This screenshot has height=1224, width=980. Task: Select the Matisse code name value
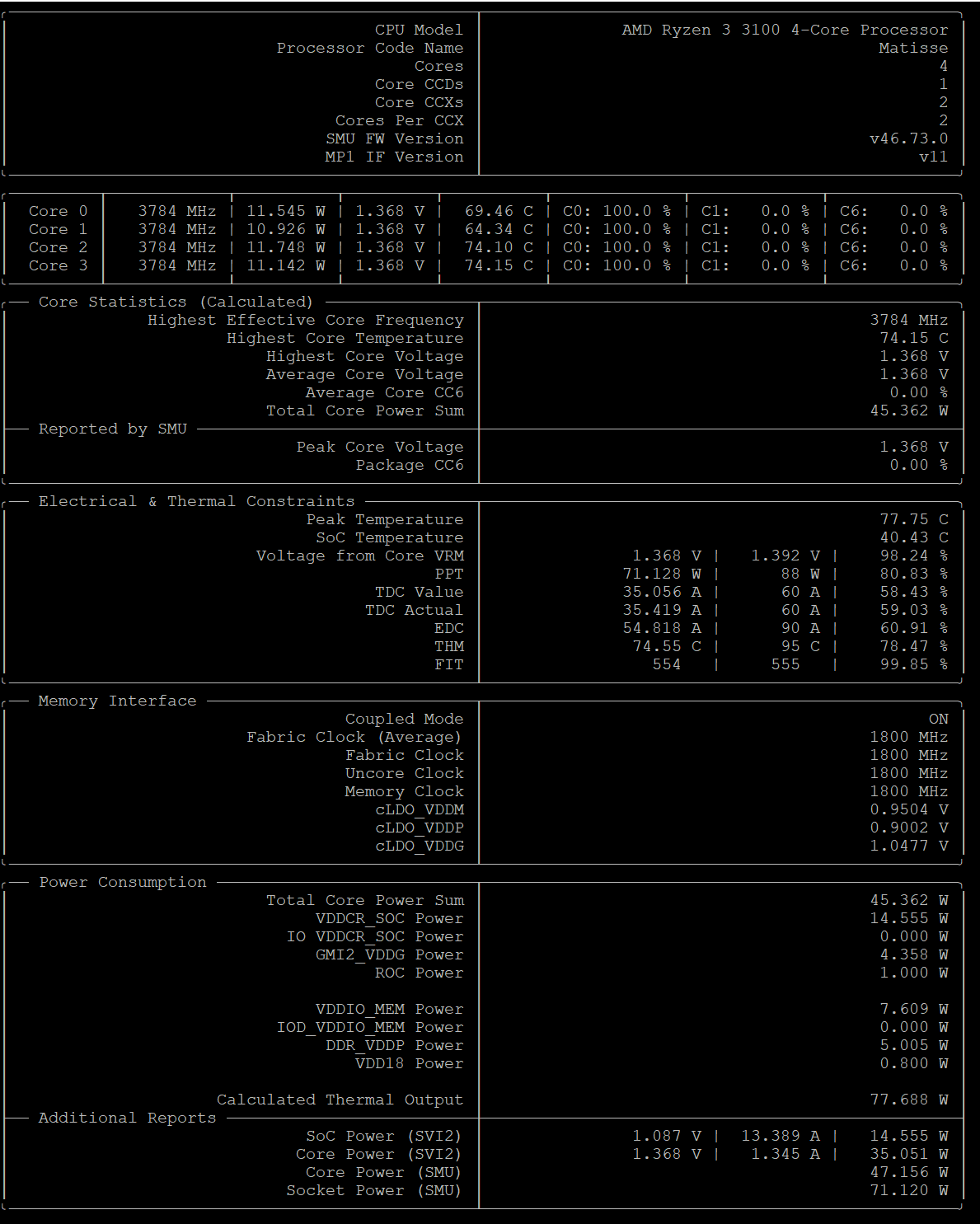click(913, 48)
